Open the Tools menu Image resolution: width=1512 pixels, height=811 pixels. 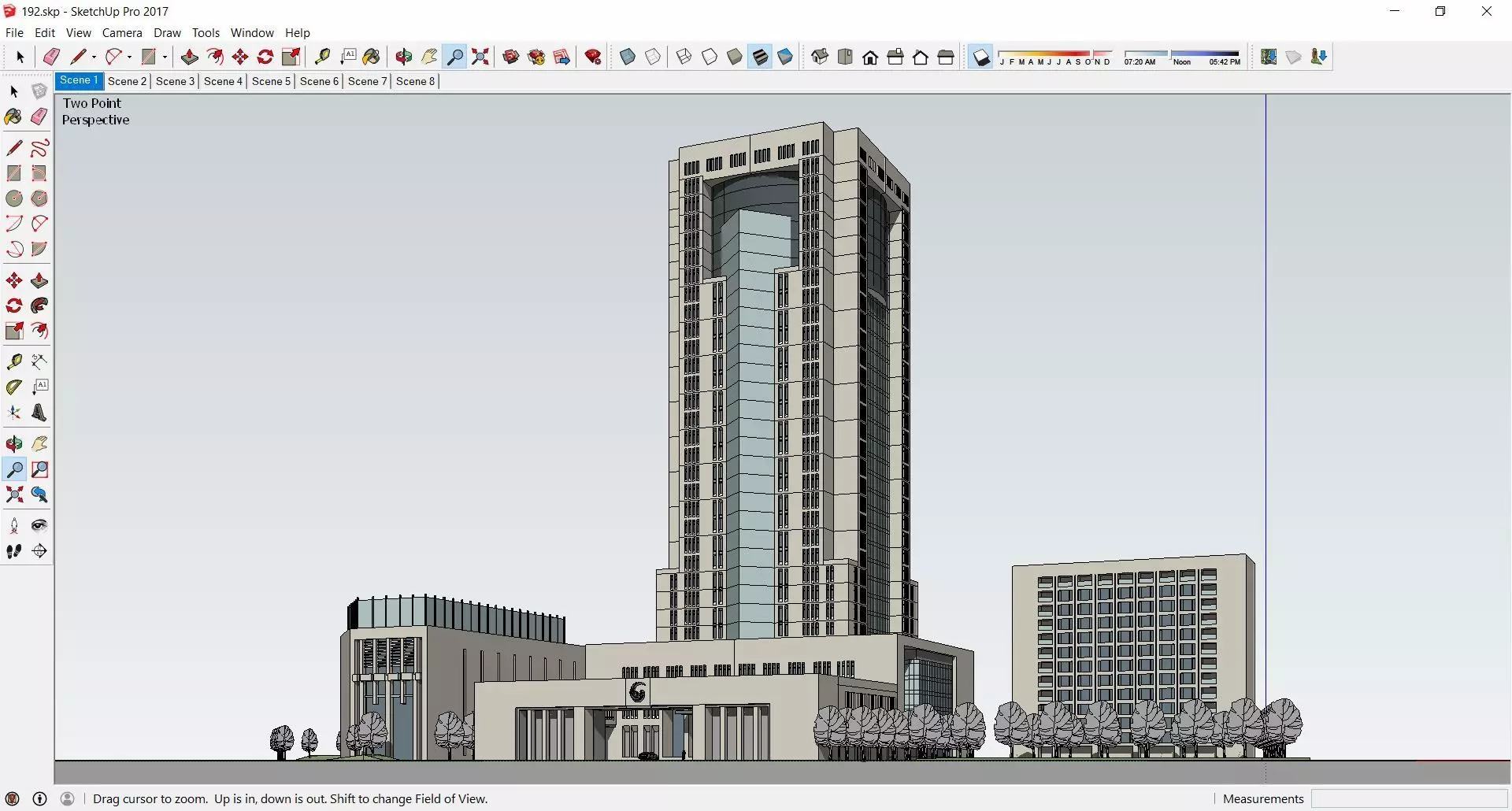coord(206,32)
